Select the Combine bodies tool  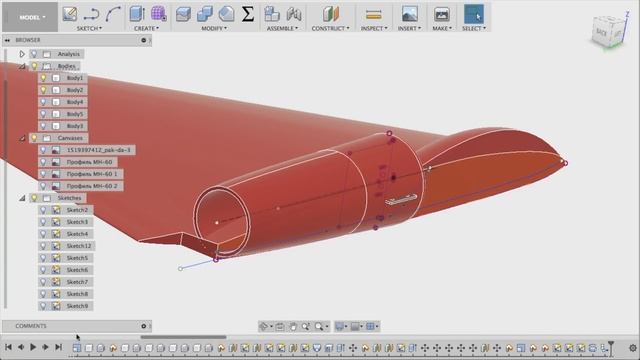point(204,15)
